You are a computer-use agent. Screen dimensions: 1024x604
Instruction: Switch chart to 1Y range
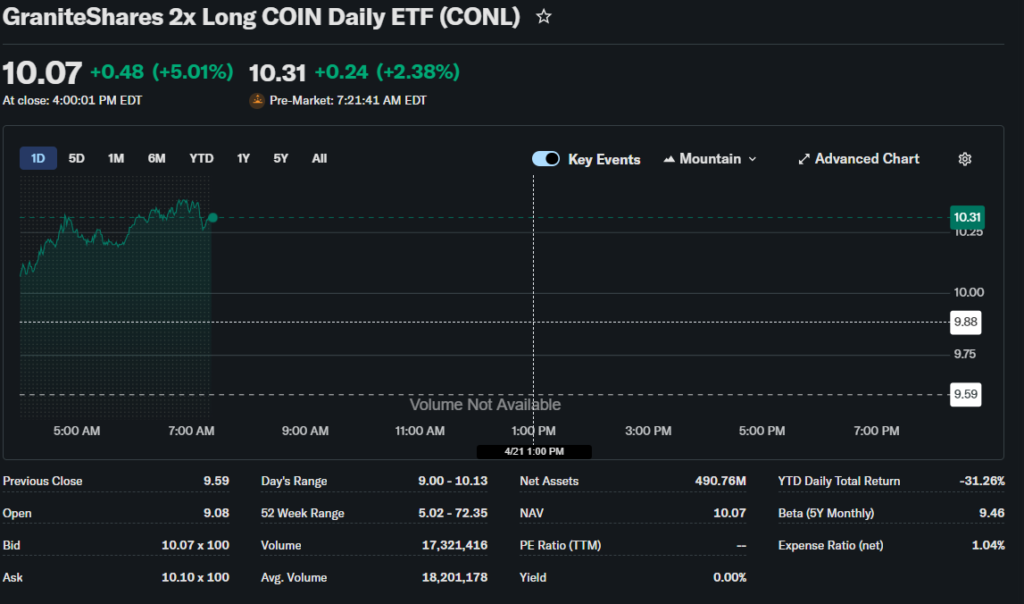tap(243, 158)
